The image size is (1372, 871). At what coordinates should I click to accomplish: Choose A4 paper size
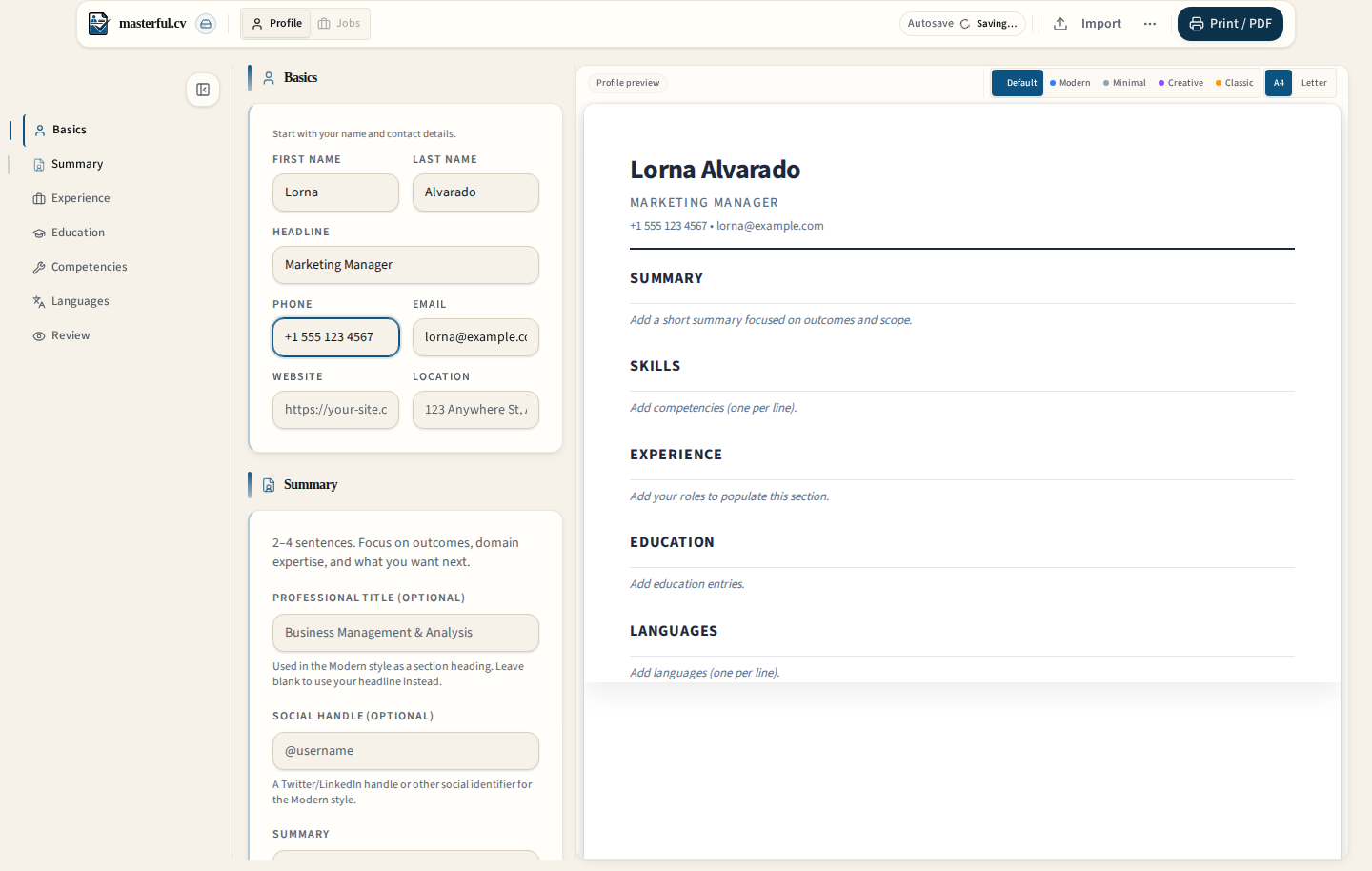pos(1279,83)
